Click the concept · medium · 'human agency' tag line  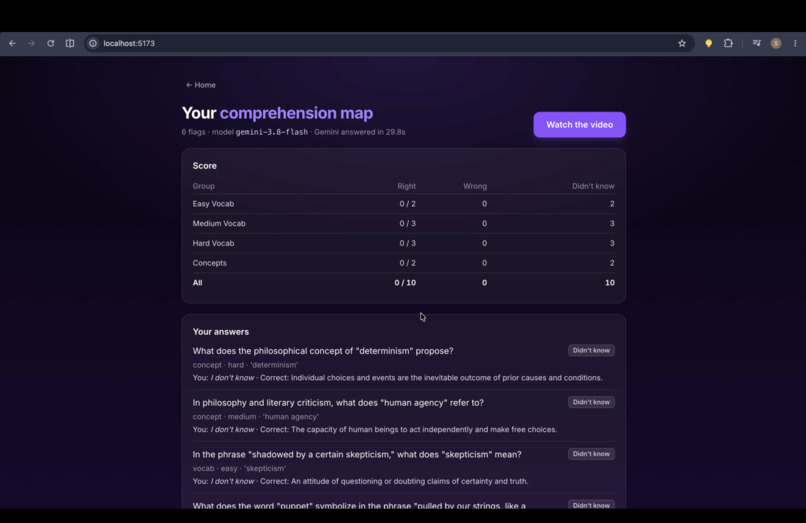[255, 417]
